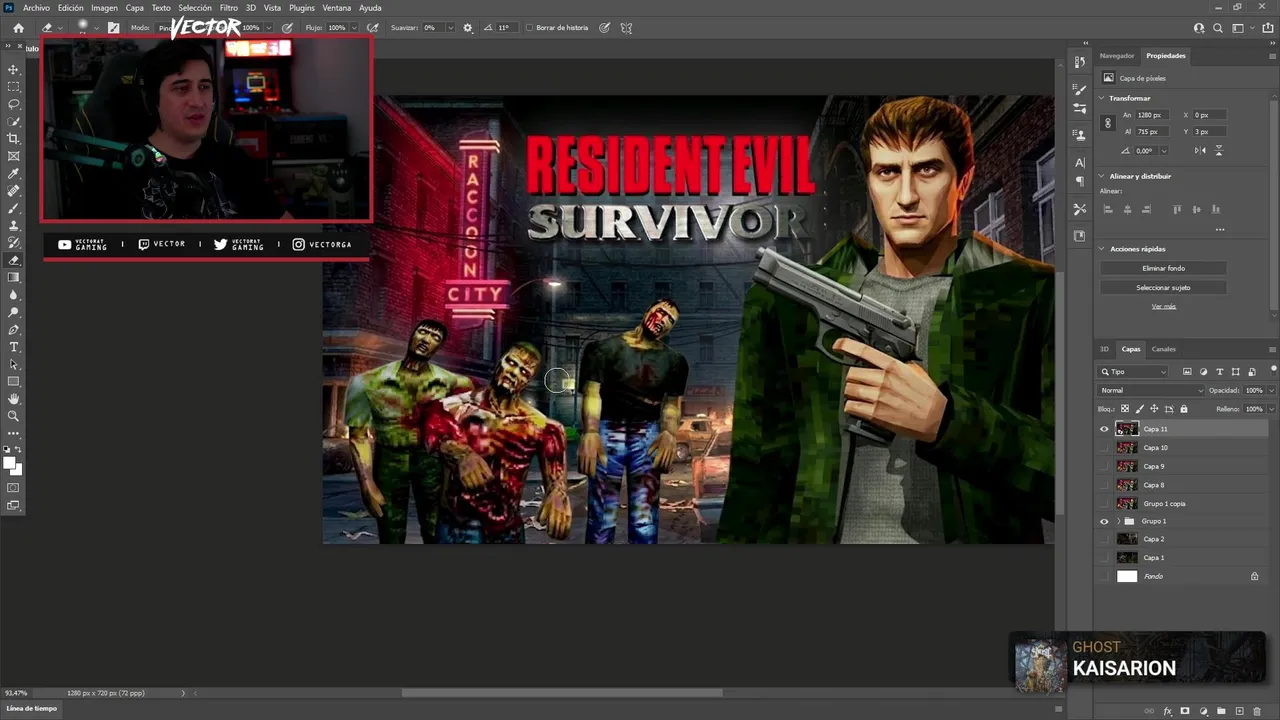Image resolution: width=1280 pixels, height=720 pixels.
Task: Expand Grupo 1 folder
Action: point(1118,521)
